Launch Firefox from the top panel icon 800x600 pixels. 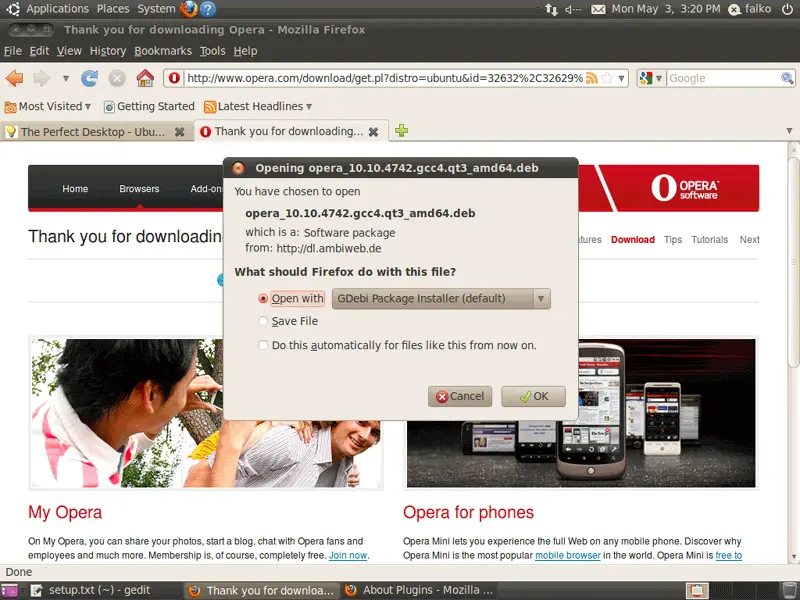189,9
